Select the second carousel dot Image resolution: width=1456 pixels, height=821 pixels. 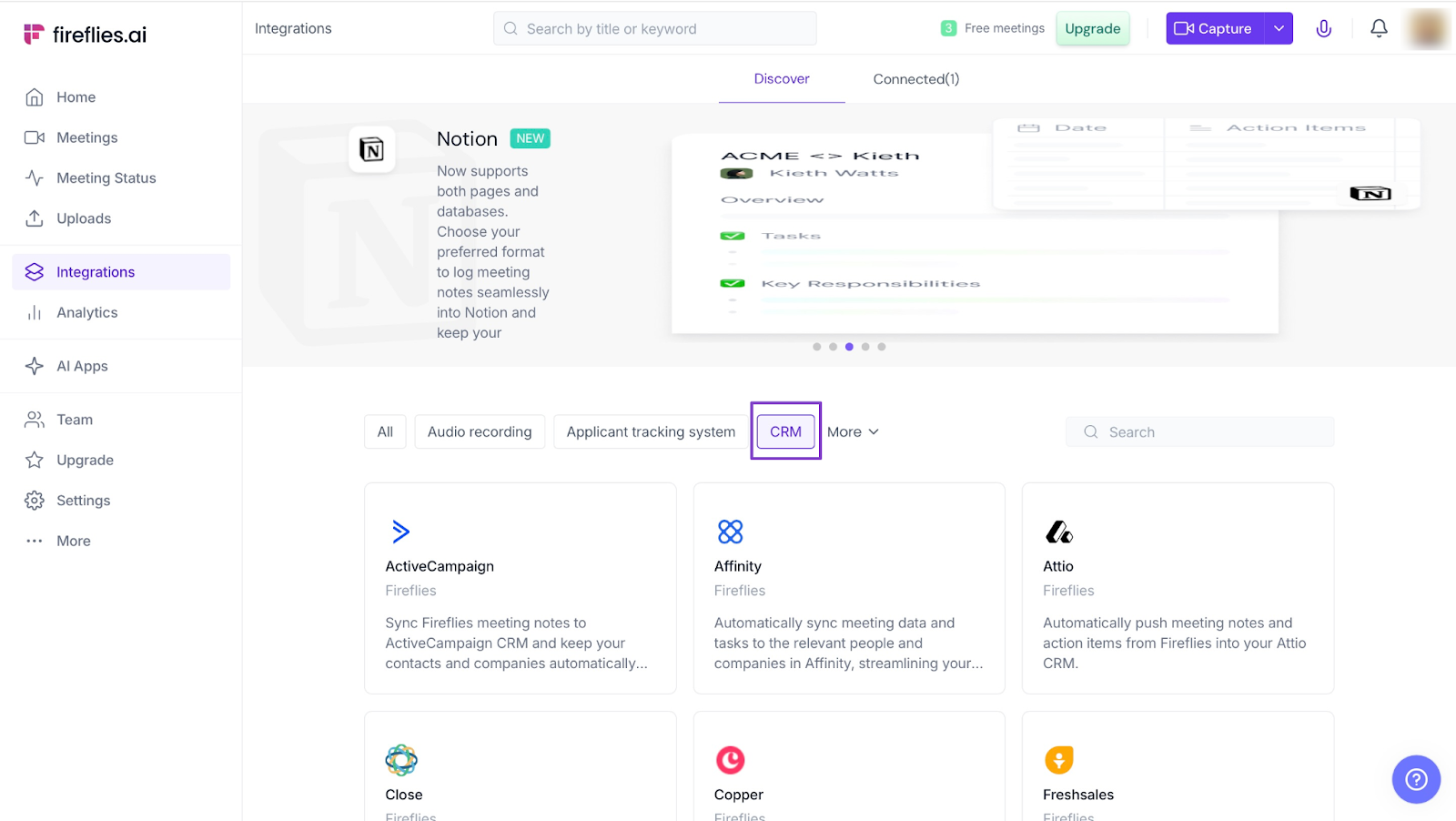click(833, 347)
